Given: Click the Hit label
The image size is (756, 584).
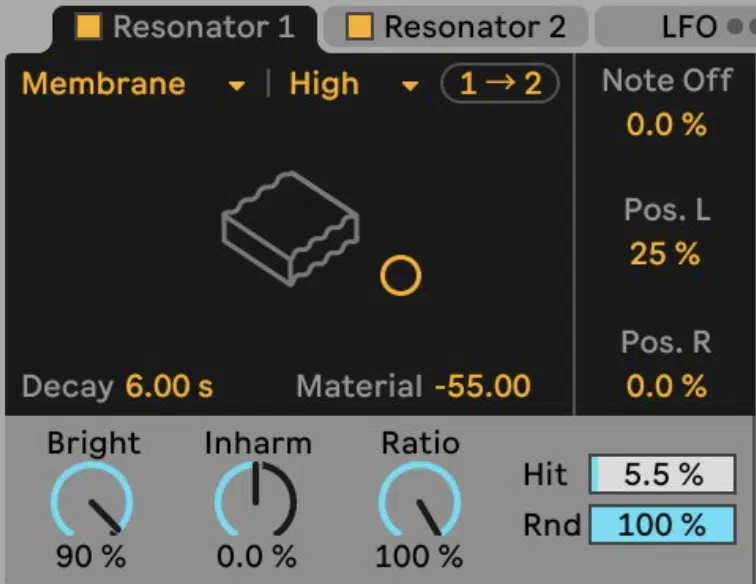Looking at the screenshot, I should click(546, 475).
